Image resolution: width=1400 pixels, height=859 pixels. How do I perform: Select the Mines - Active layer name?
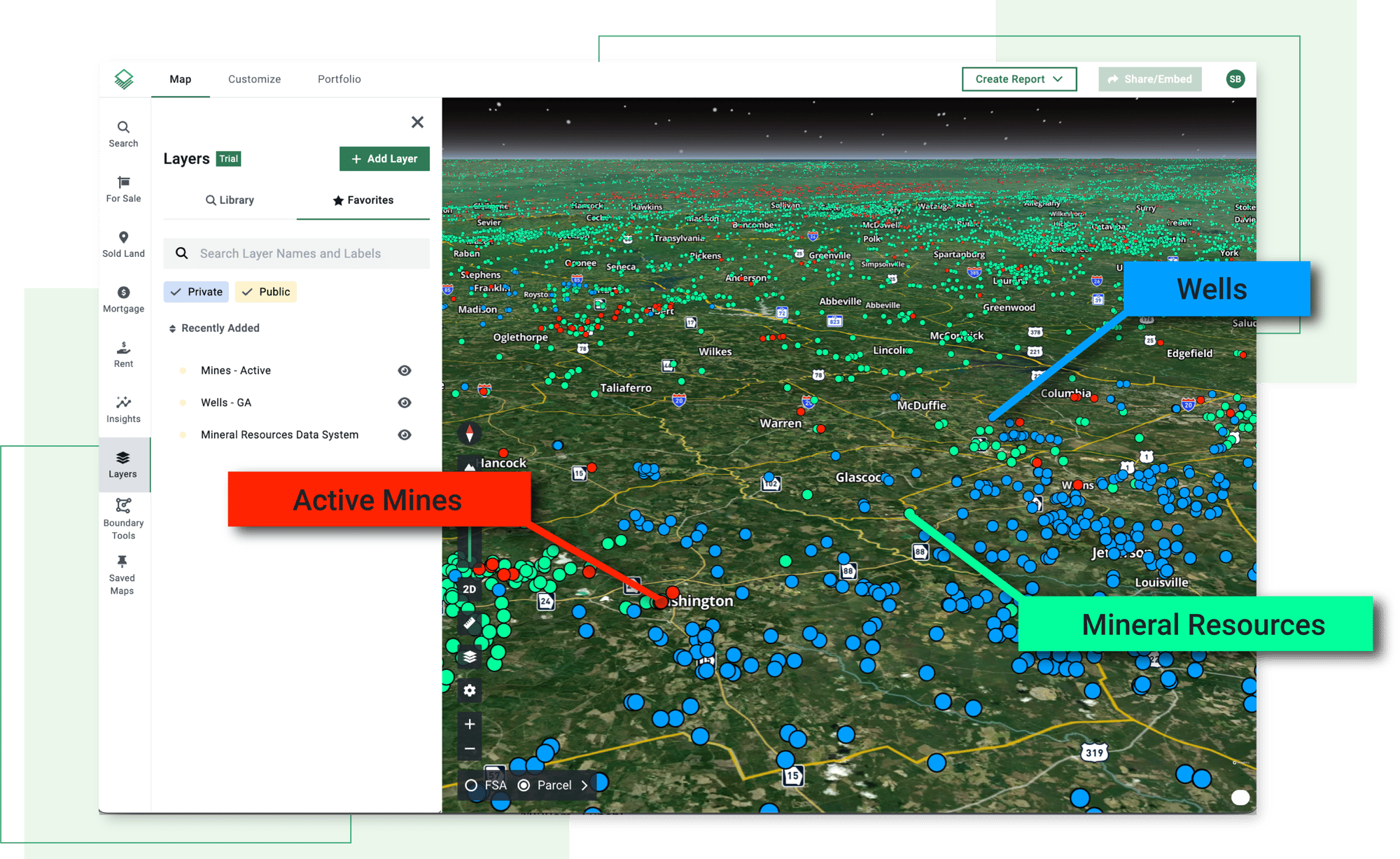click(x=236, y=370)
